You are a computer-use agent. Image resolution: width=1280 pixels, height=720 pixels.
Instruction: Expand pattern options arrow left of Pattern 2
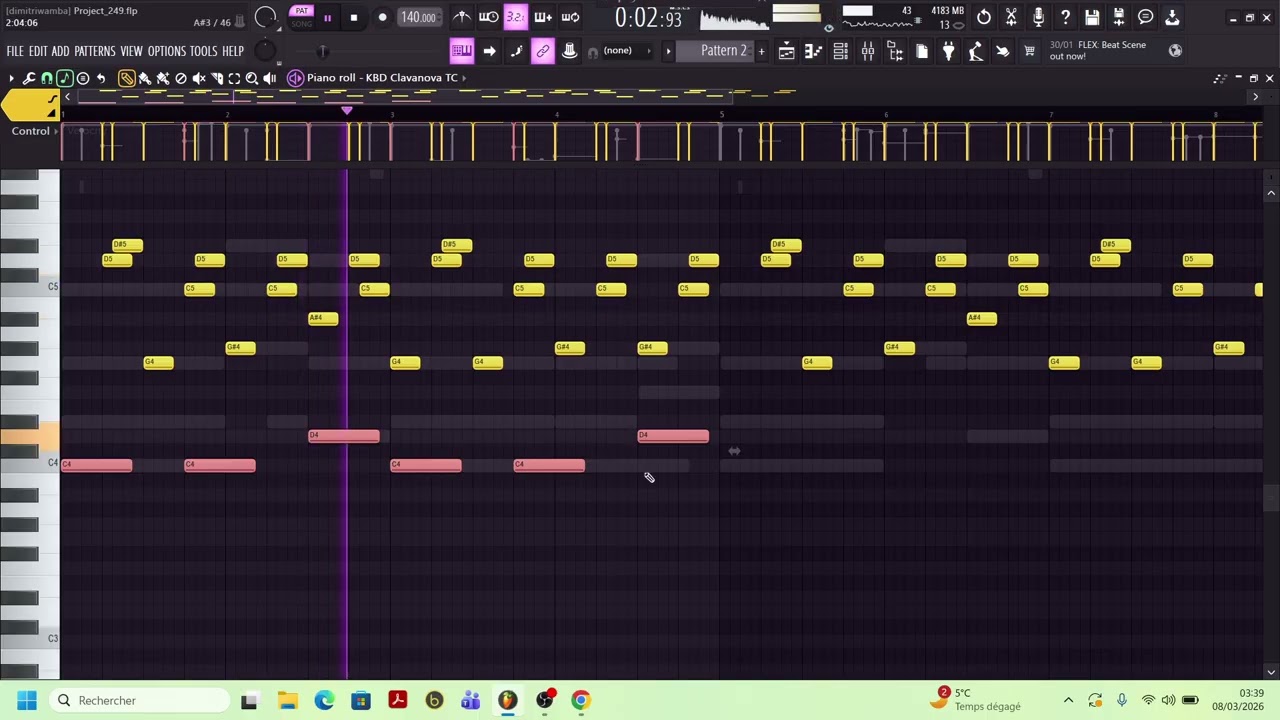coord(668,51)
